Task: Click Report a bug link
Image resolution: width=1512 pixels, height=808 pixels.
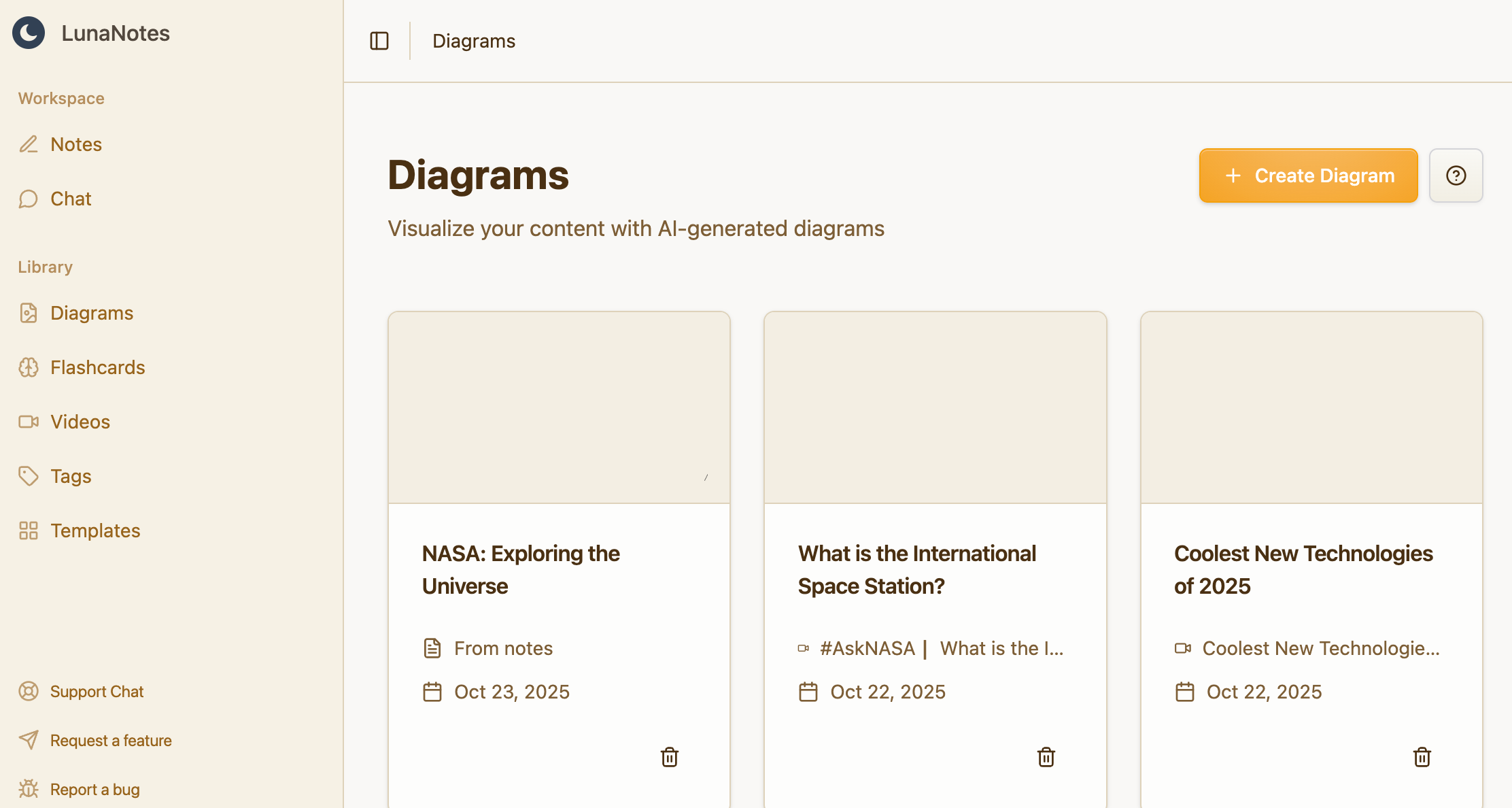Action: (x=94, y=790)
